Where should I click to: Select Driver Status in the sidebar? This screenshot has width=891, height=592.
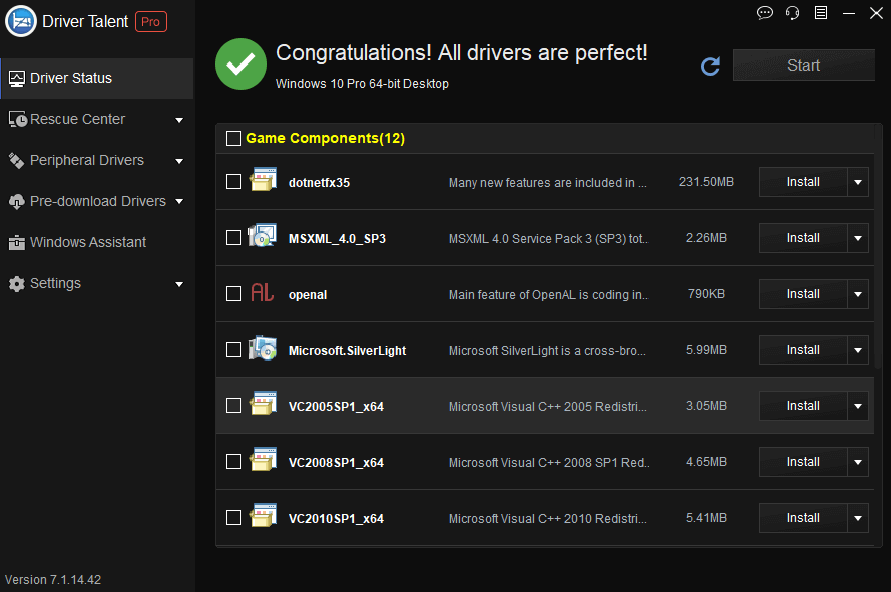(97, 78)
